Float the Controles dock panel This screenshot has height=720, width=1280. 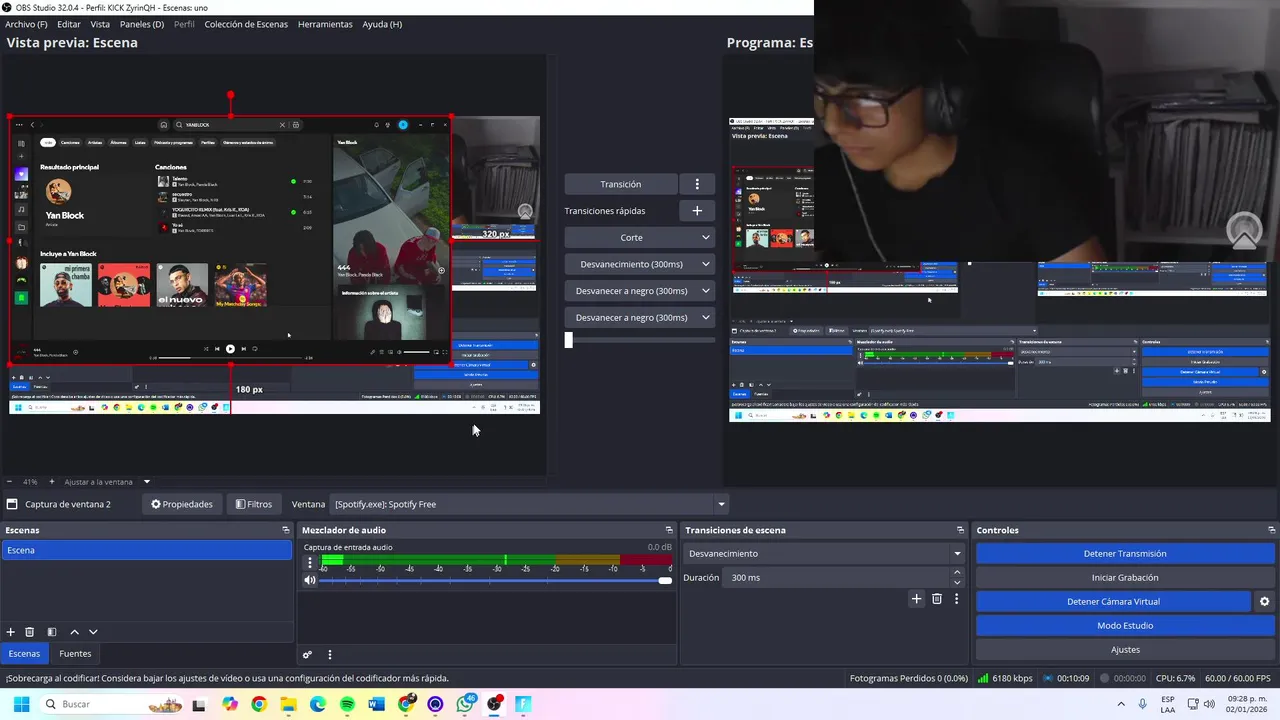coord(1272,530)
